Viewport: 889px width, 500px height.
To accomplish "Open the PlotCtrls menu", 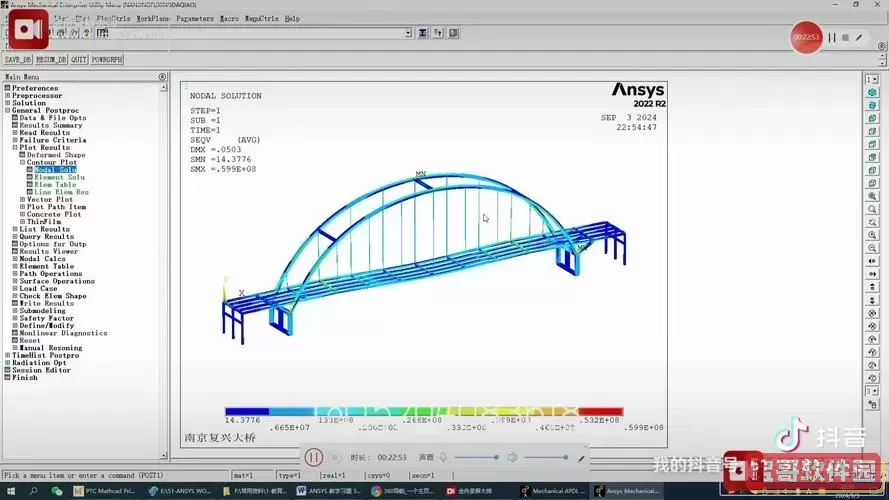I will pyautogui.click(x=113, y=19).
